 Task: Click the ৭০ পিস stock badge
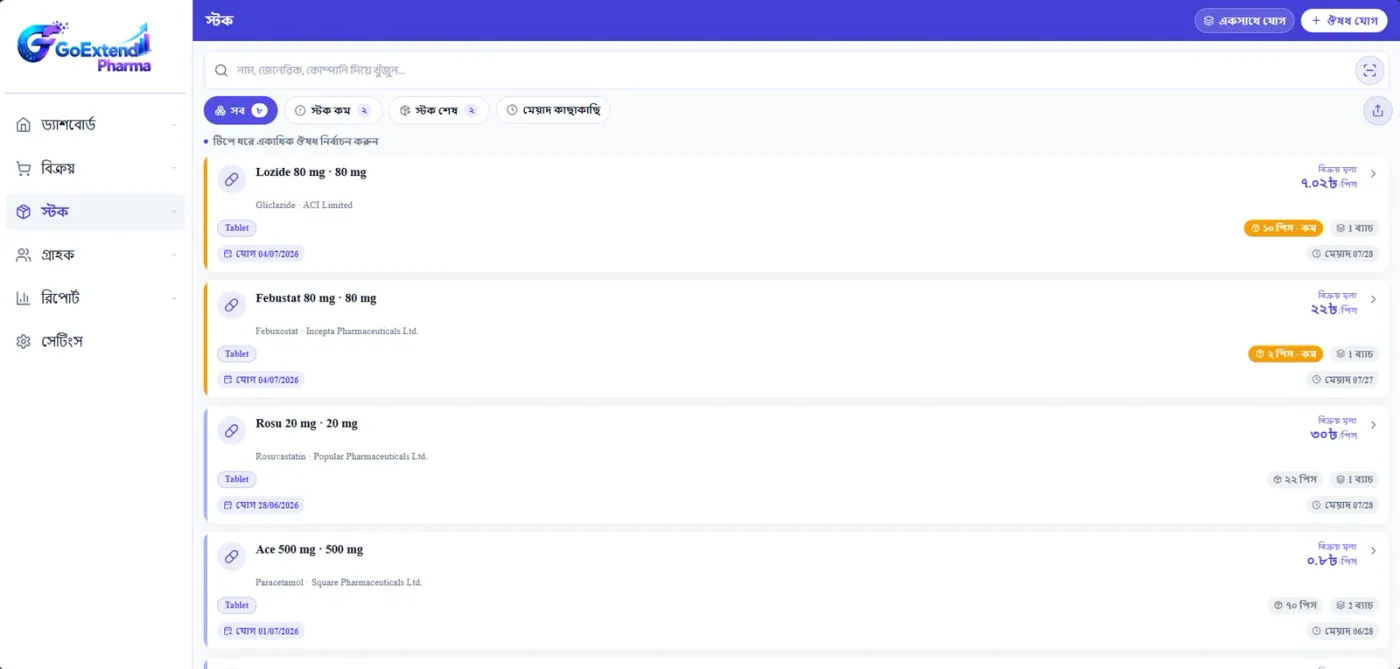click(1295, 605)
